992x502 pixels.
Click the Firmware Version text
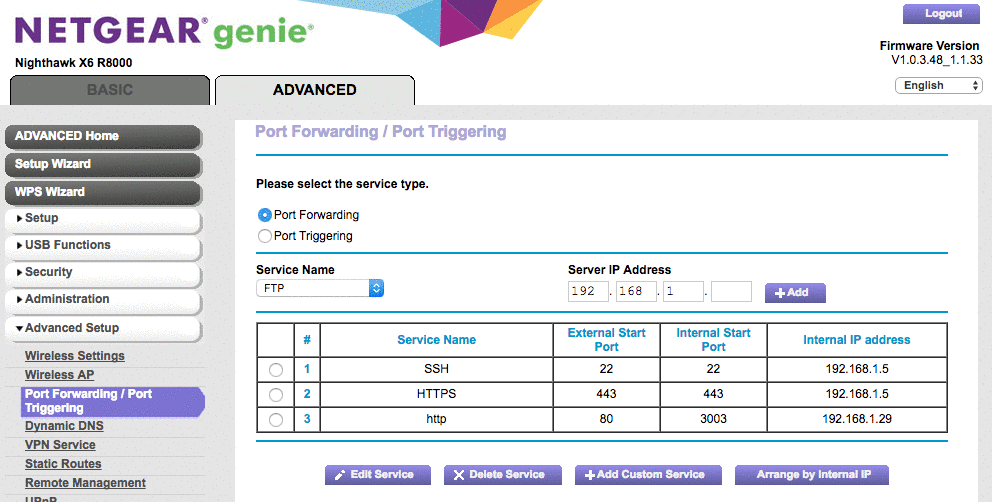(930, 46)
